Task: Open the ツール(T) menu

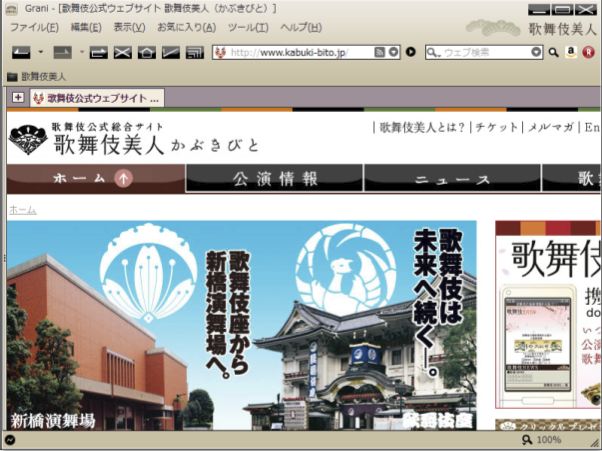Action: click(248, 28)
